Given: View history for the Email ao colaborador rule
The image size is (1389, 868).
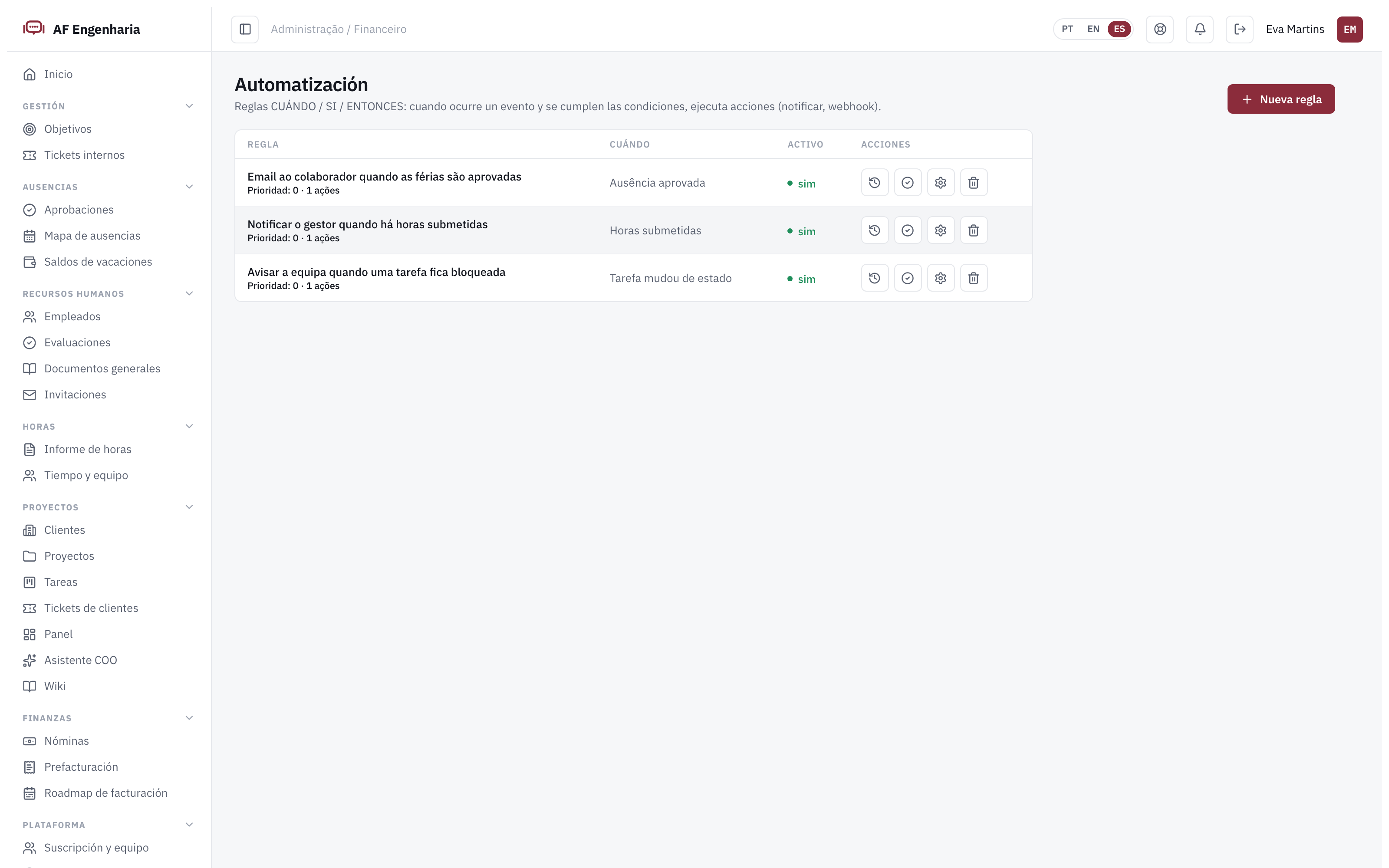Looking at the screenshot, I should (x=875, y=183).
